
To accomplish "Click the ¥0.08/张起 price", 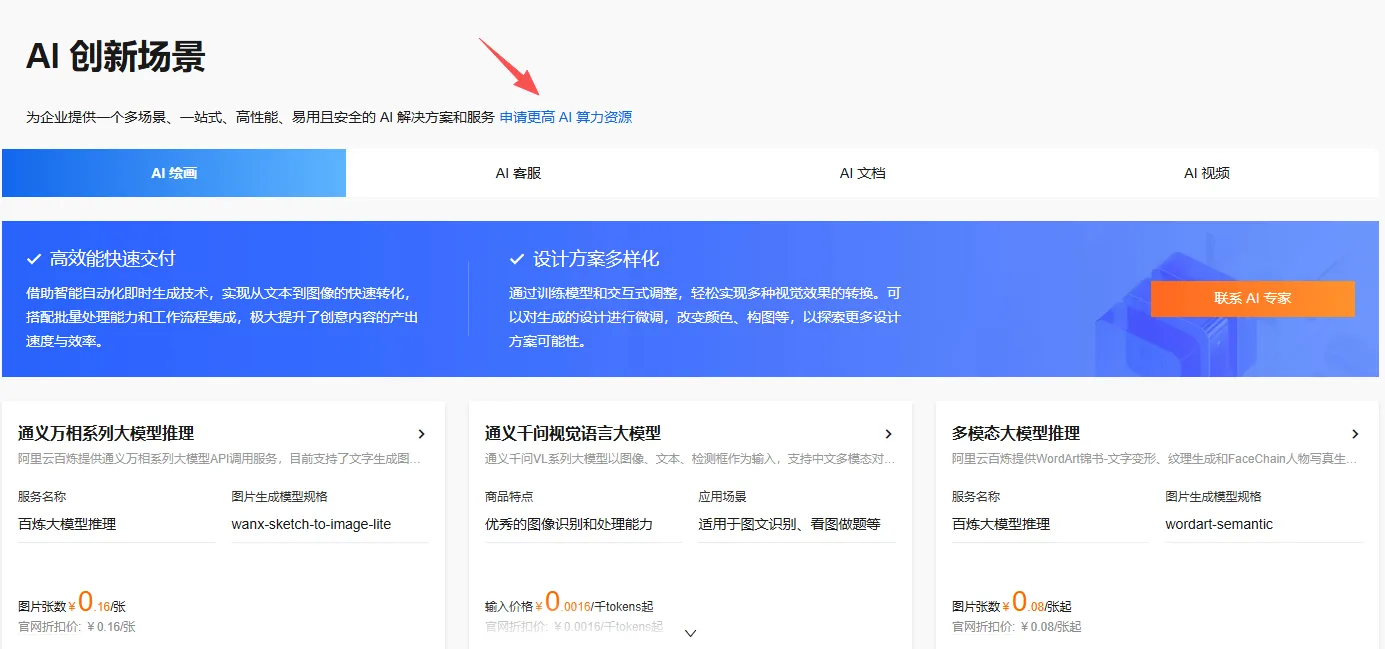I will [x=1037, y=603].
